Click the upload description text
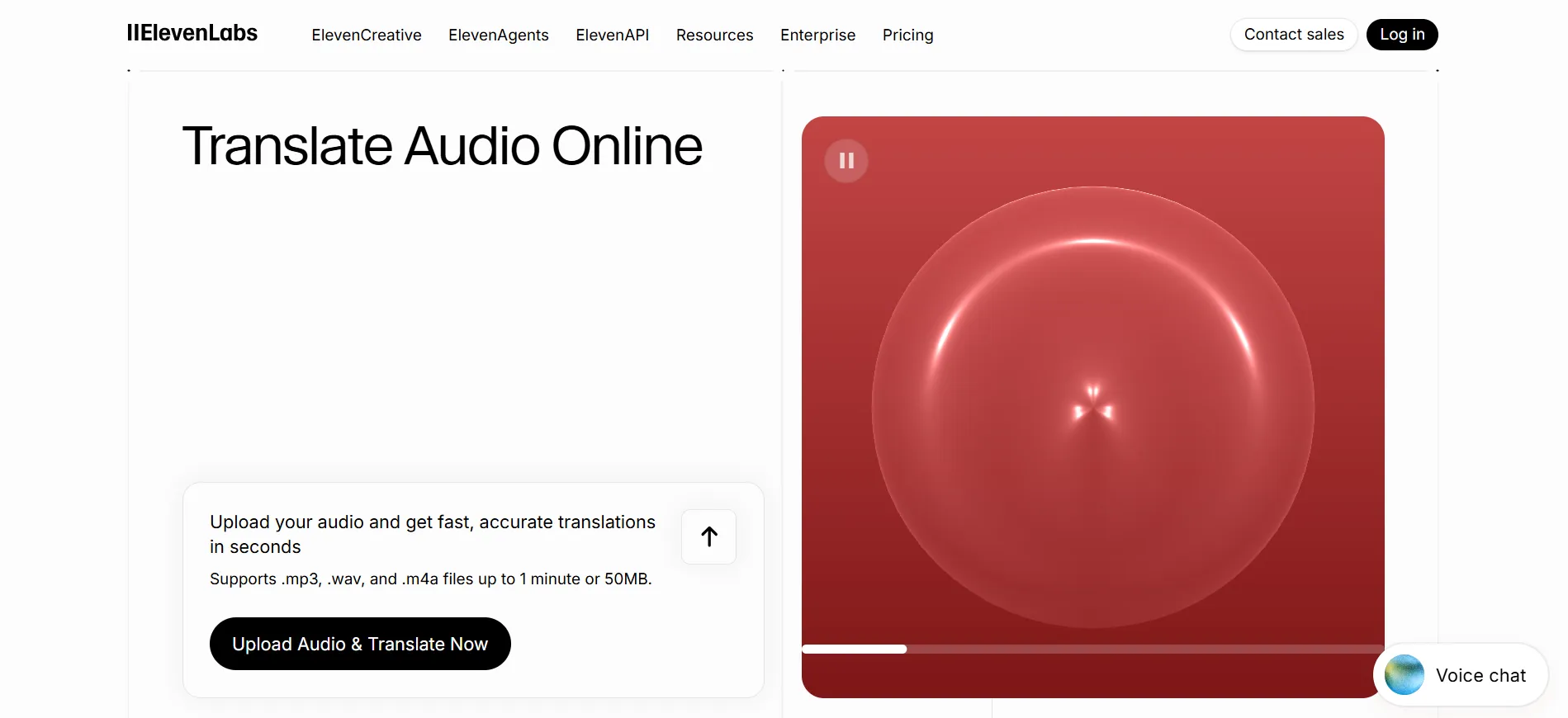Image resolution: width=1568 pixels, height=718 pixels. click(433, 534)
